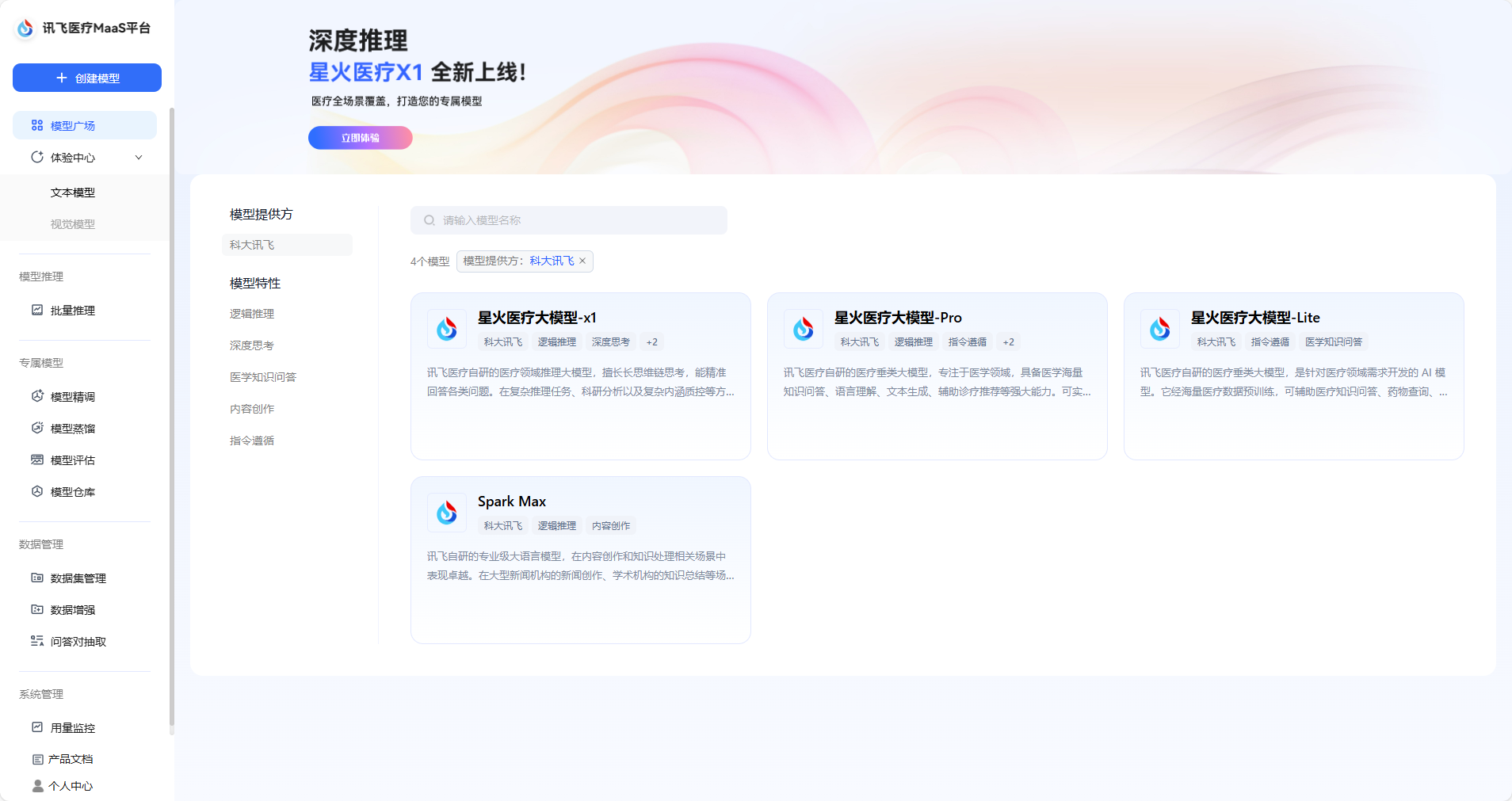Open 用量监控 page
Viewport: 1512px width, 801px height.
73,728
